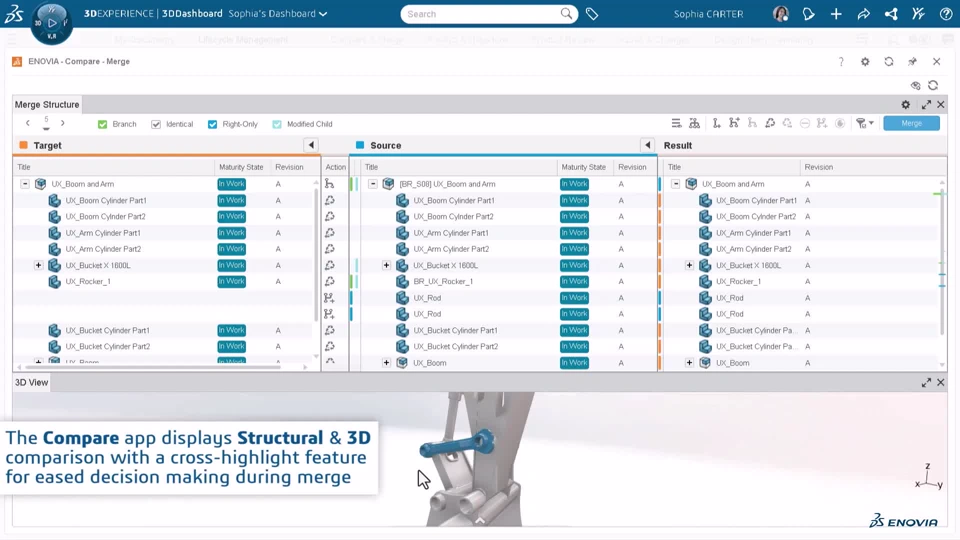Open the 3DEXPERIENCE compass

(x=51, y=23)
